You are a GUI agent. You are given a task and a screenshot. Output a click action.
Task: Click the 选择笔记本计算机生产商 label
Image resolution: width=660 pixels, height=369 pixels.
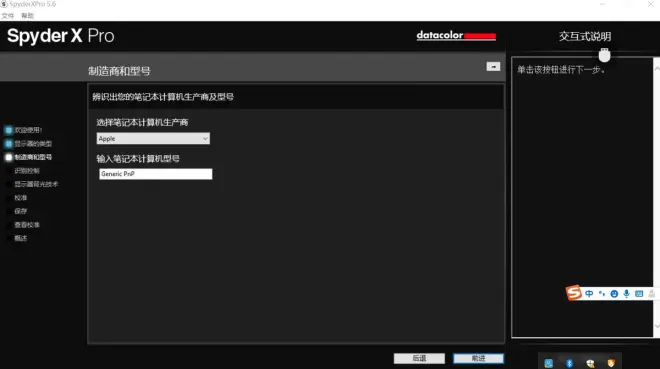point(142,122)
